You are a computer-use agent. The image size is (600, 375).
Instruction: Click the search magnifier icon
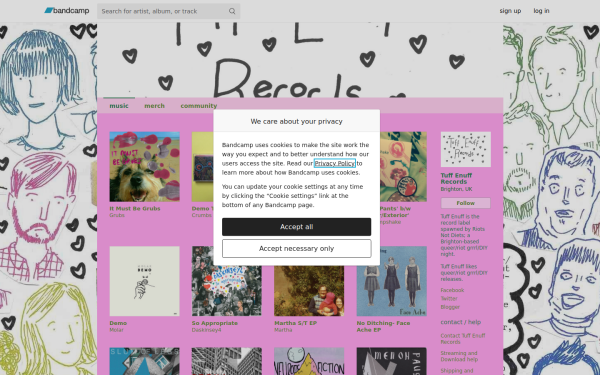pos(232,11)
